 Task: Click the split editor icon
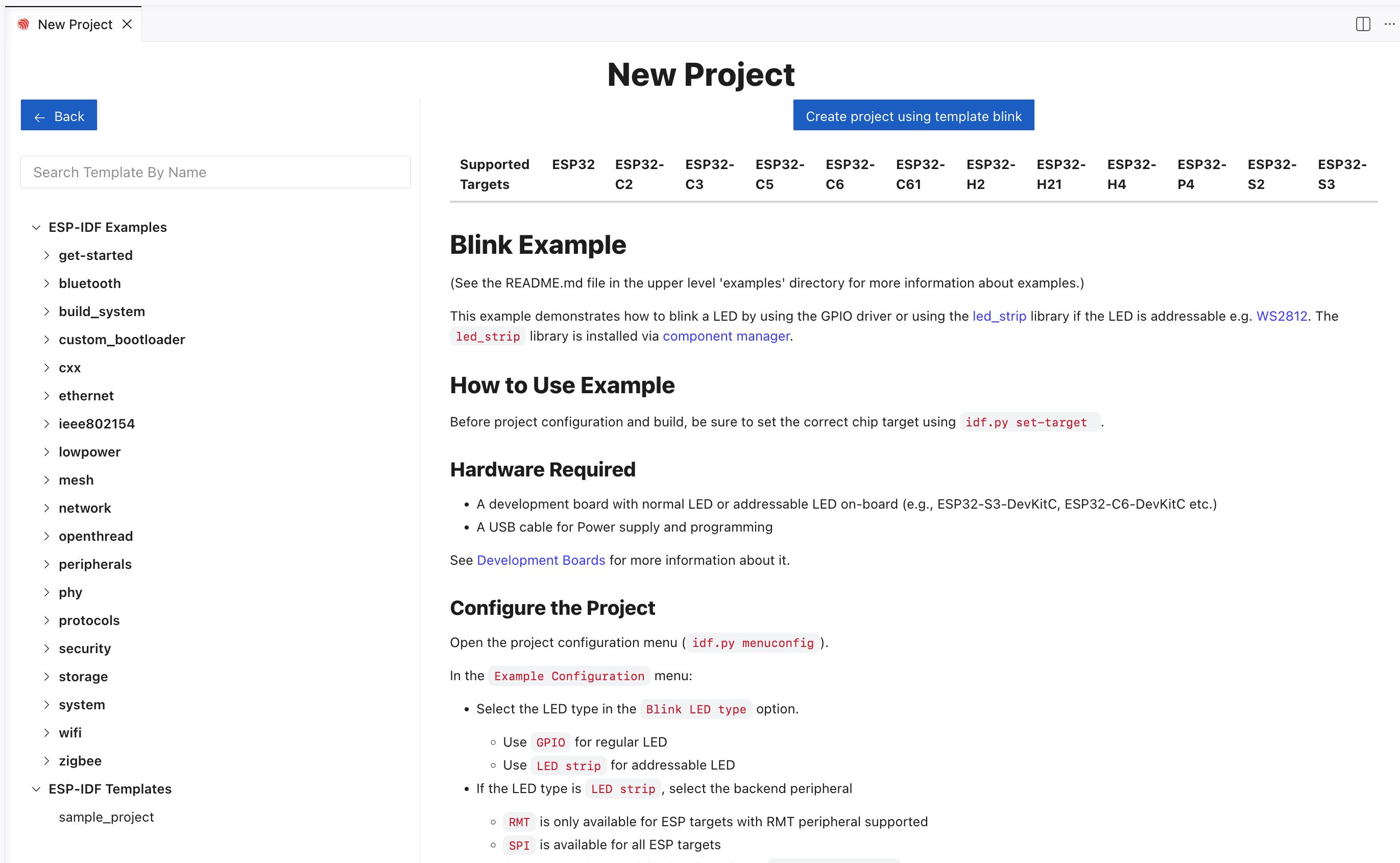tap(1362, 24)
